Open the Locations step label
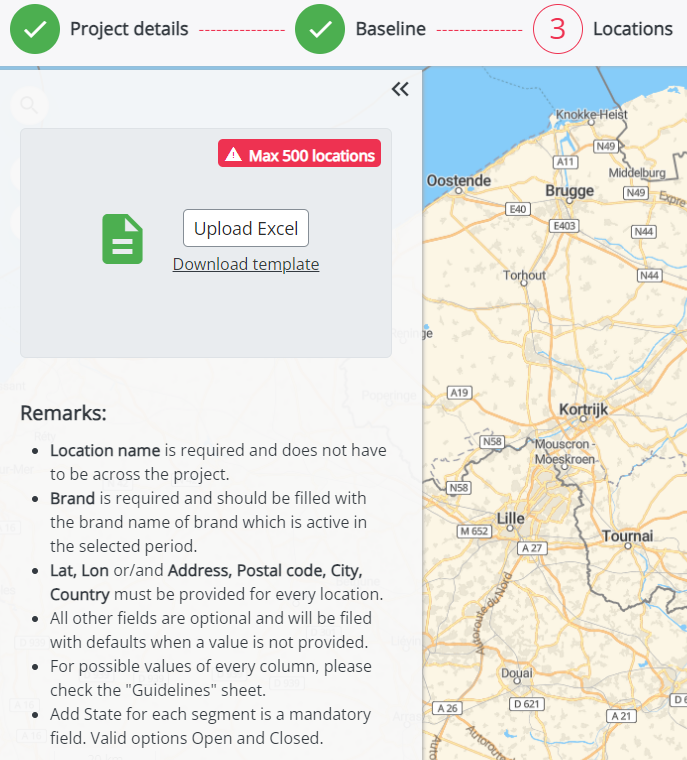 tap(633, 29)
